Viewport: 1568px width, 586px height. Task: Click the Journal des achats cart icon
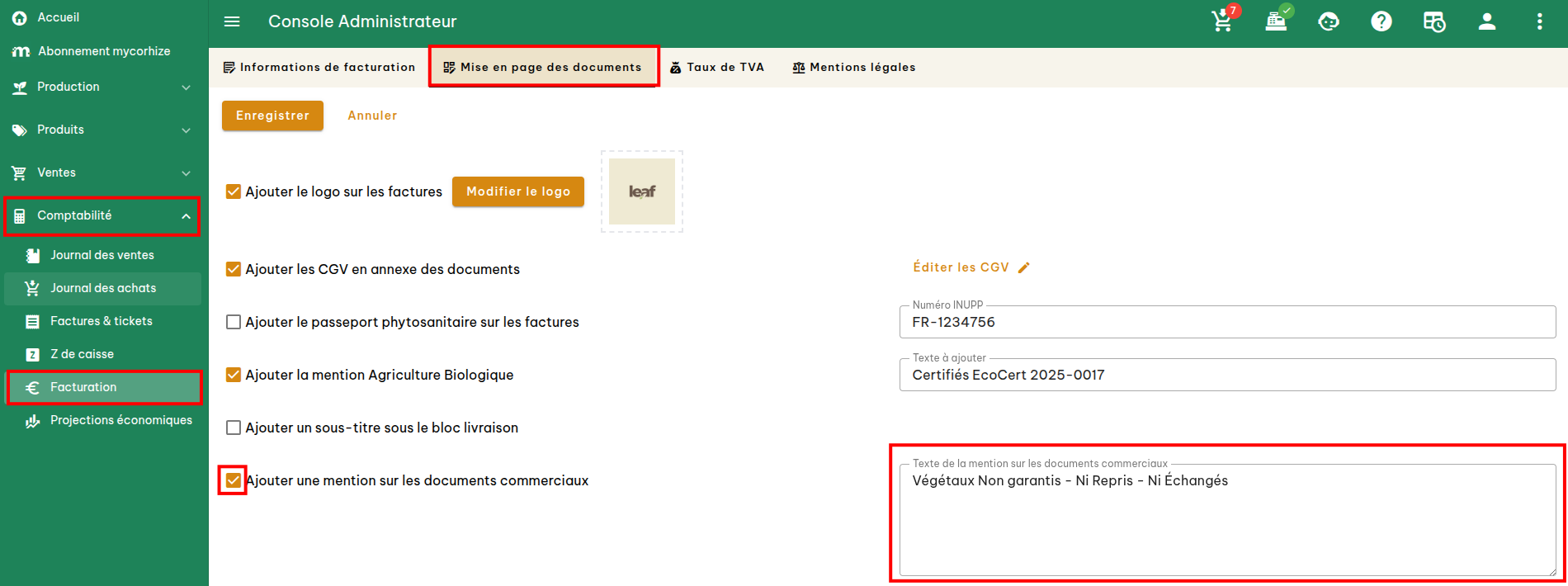pyautogui.click(x=33, y=288)
